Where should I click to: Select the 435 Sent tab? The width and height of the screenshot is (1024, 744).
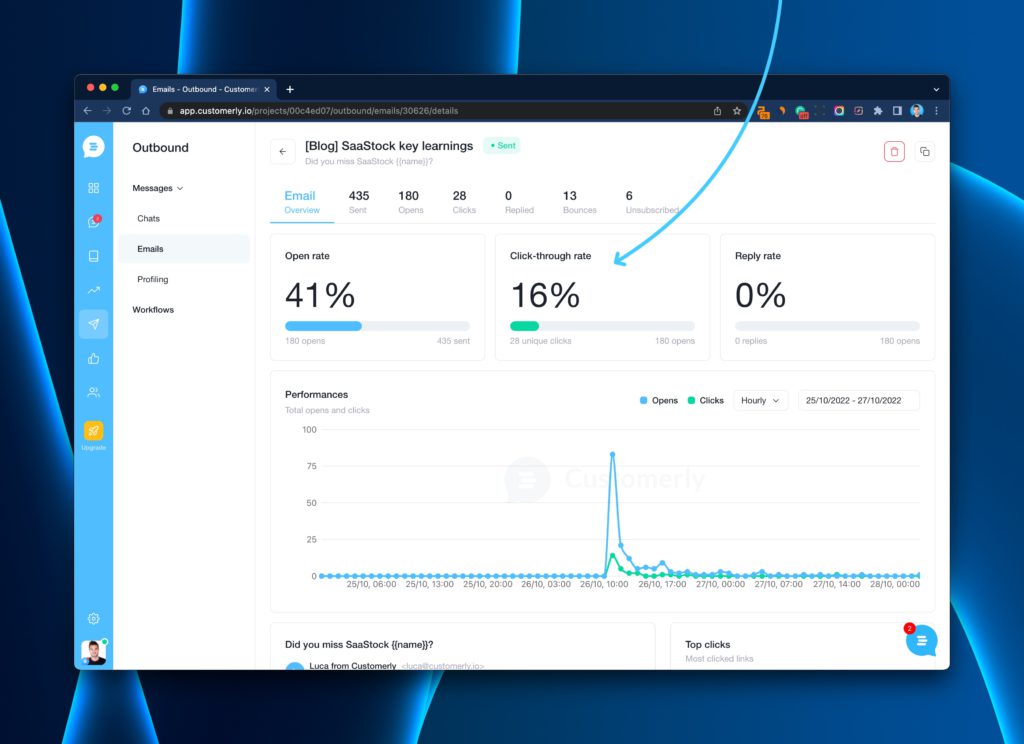tap(359, 202)
